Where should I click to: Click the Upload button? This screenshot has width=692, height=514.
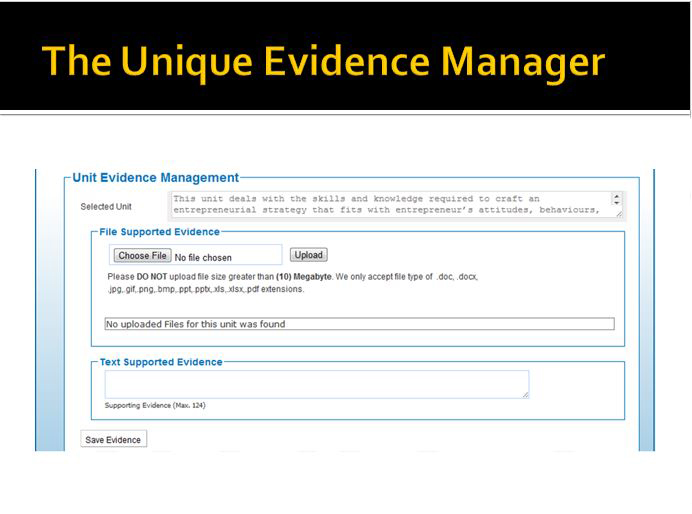pos(308,255)
